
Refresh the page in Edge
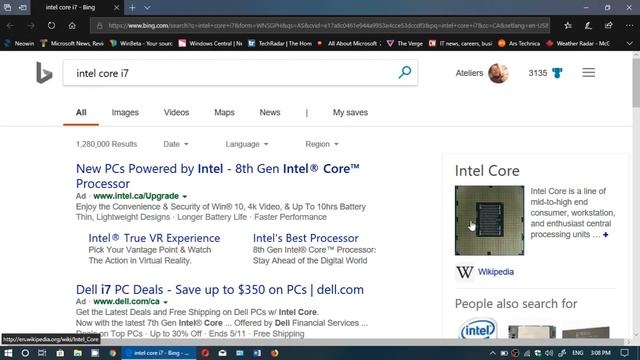point(51,25)
